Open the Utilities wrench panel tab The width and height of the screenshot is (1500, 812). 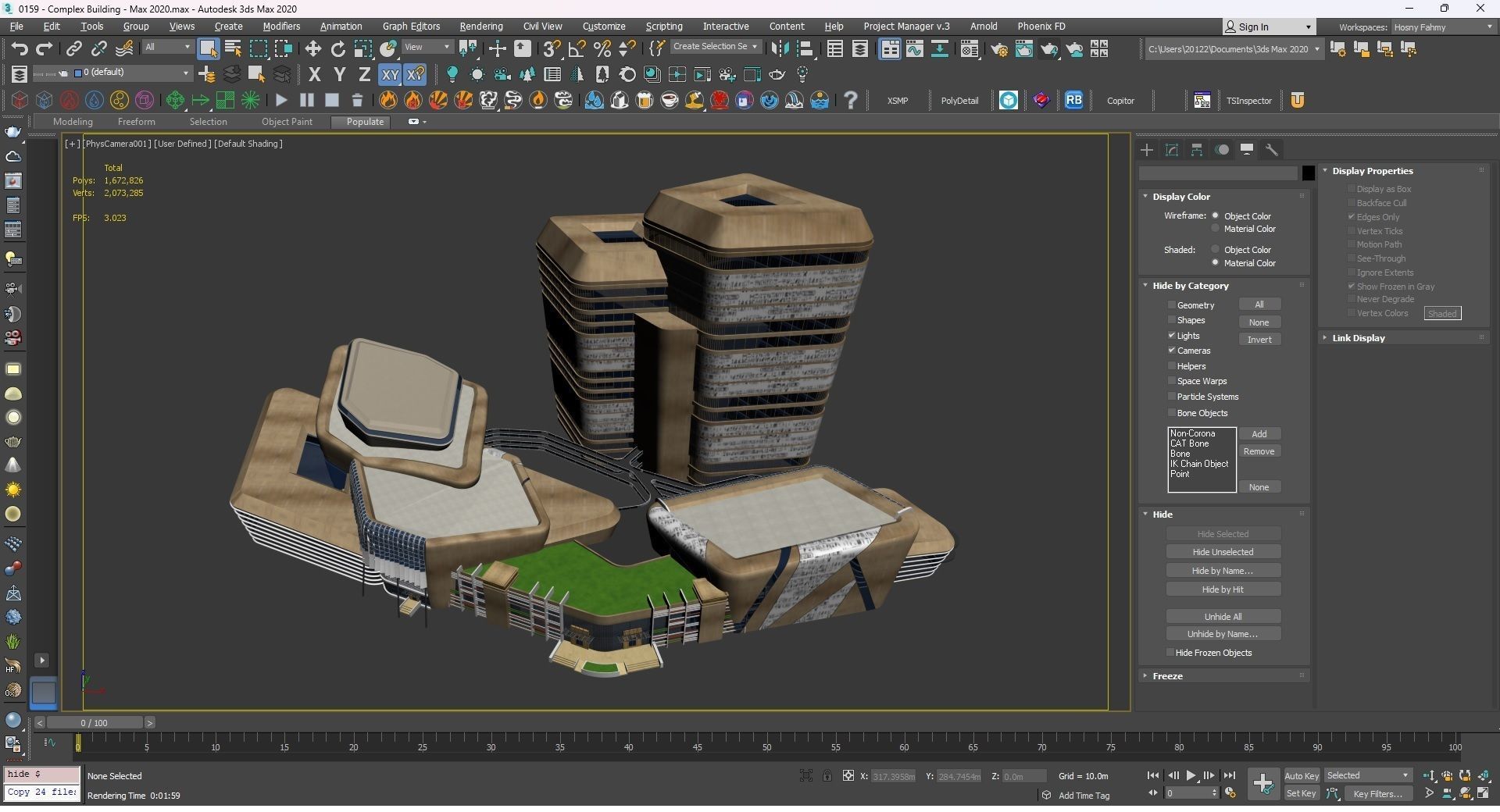[1272, 150]
